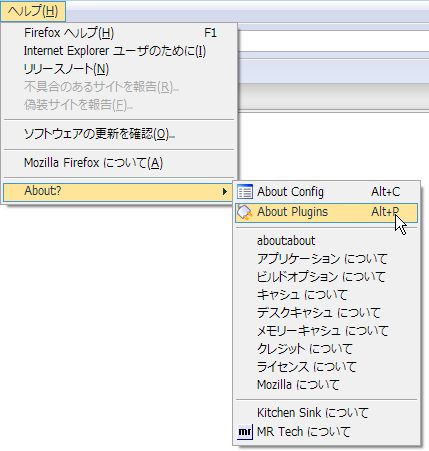Screen dimensions: 429x451
Task: Open リリースノート(N) menu entry
Action: (119, 69)
